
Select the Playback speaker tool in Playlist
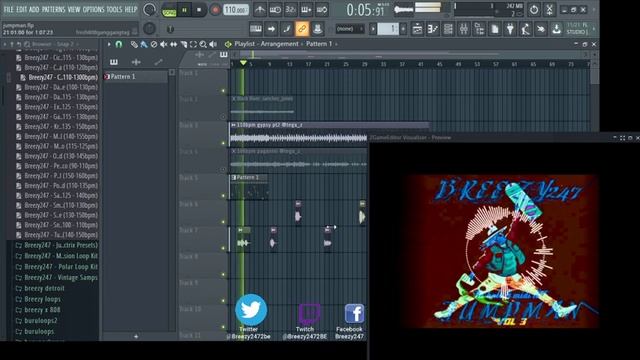click(x=213, y=44)
